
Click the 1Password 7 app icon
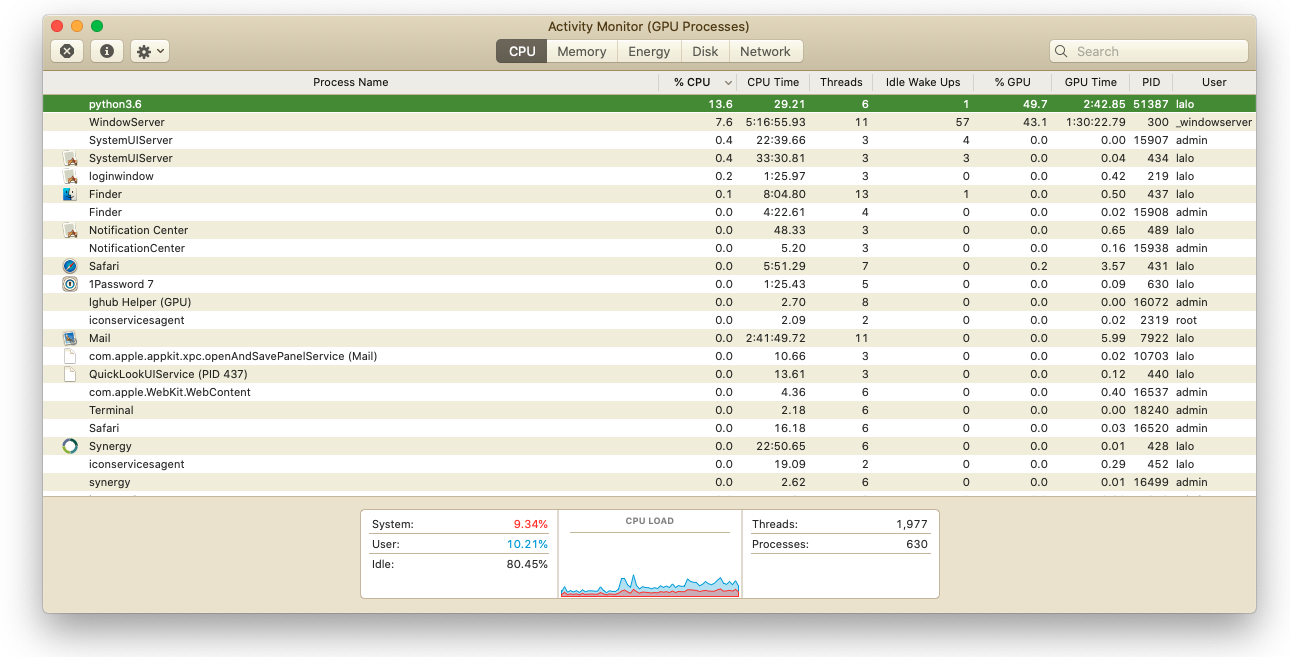coord(70,284)
